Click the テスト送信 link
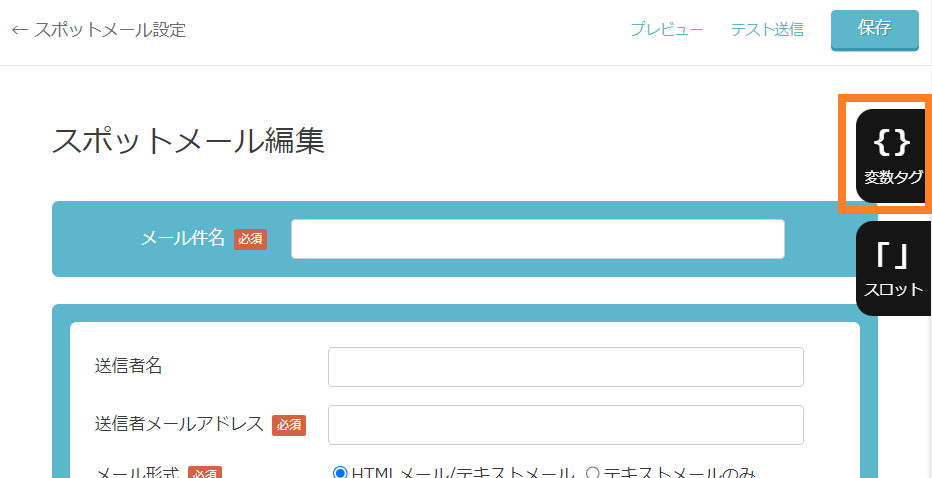Viewport: 932px width, 478px height. tap(767, 30)
